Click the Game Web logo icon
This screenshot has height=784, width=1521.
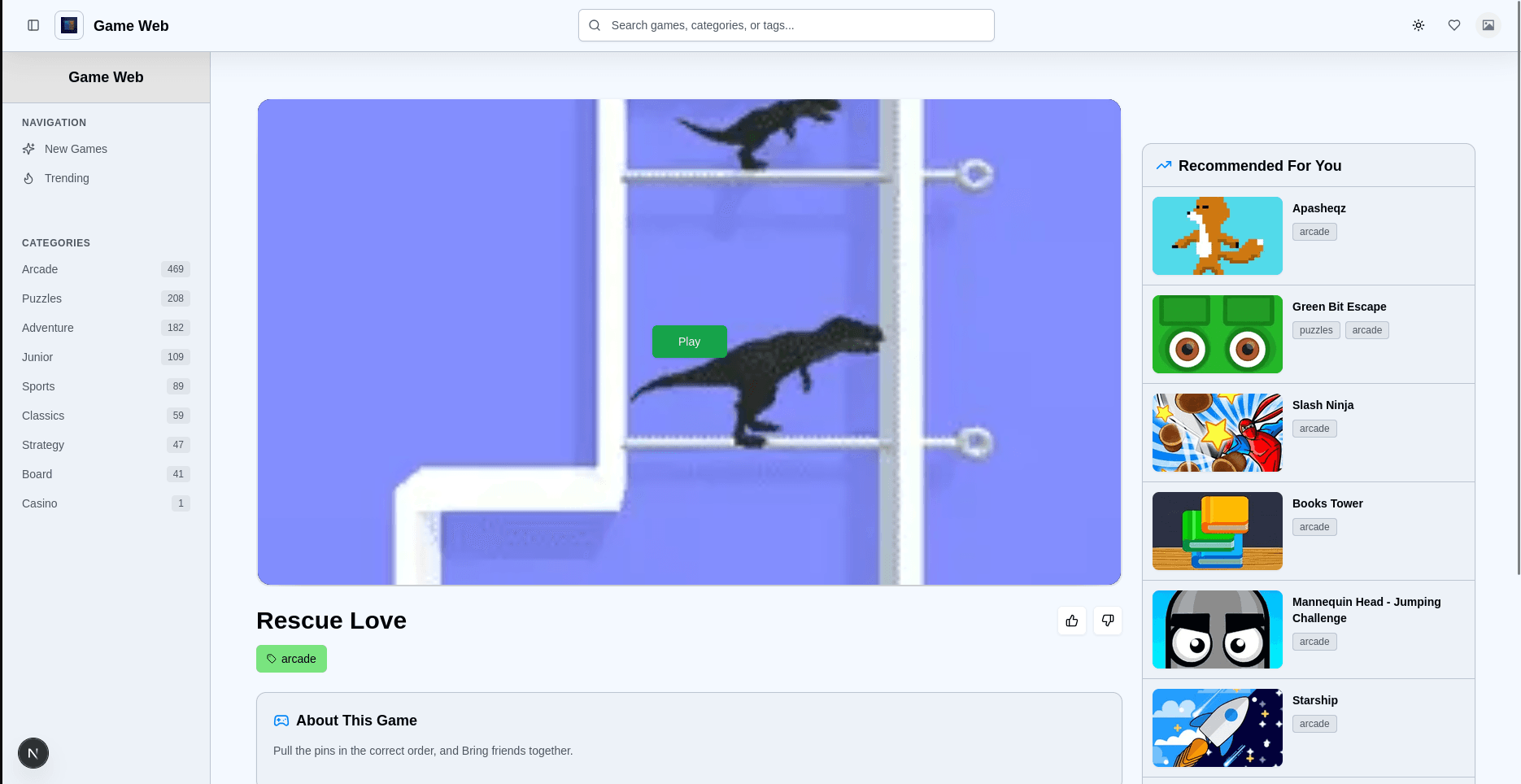pyautogui.click(x=69, y=25)
